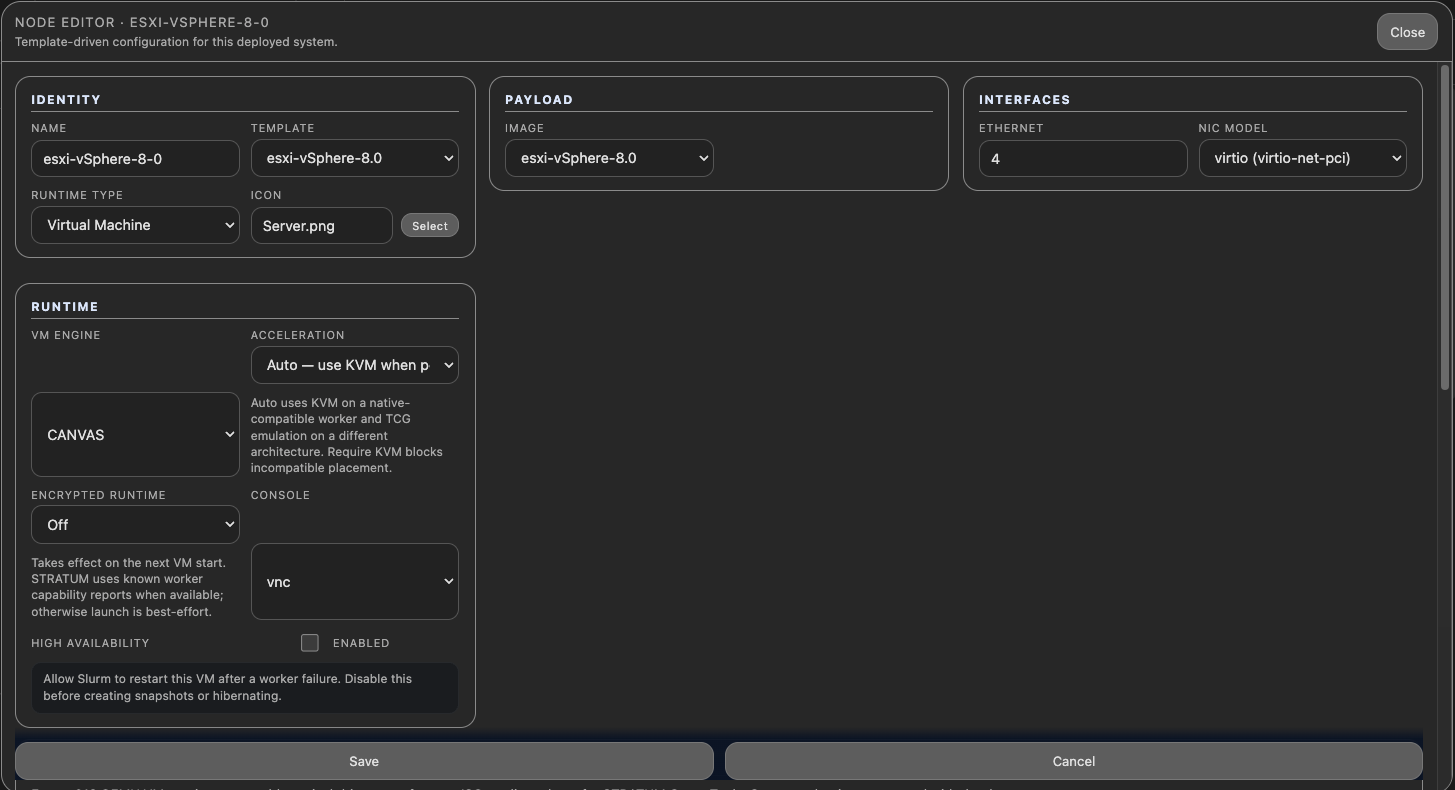Open the Acceleration dropdown

(x=355, y=365)
